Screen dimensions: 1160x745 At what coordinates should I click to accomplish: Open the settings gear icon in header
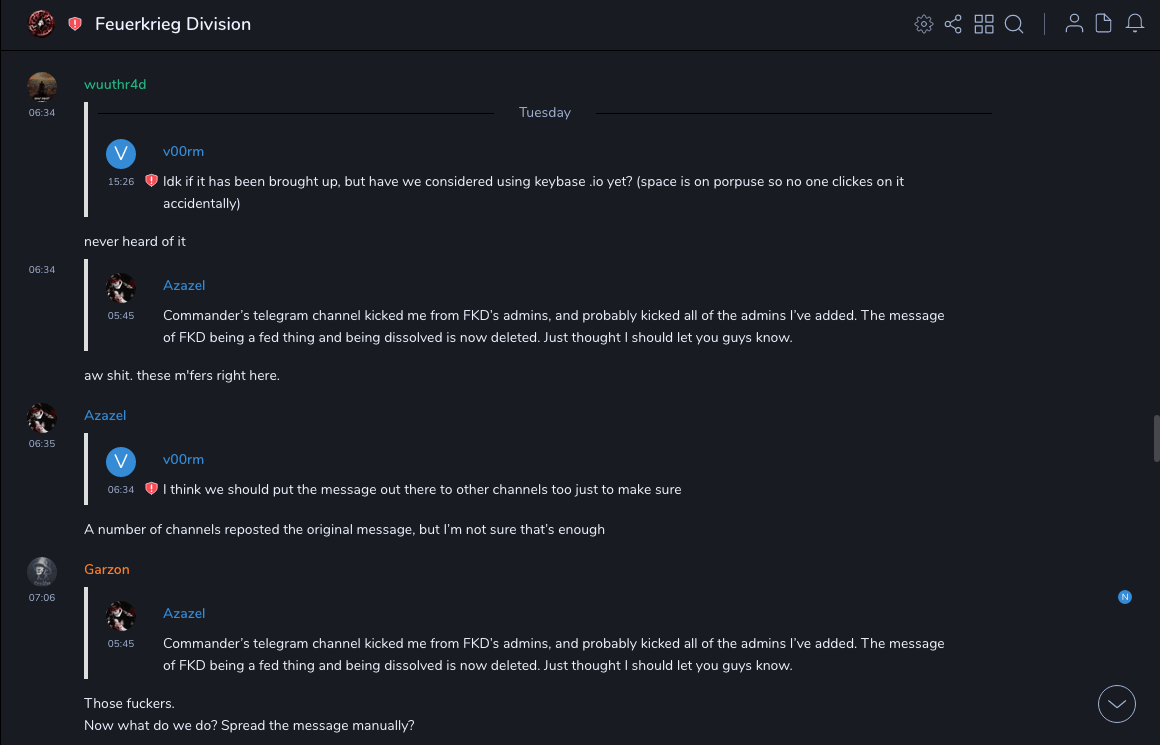(x=924, y=24)
